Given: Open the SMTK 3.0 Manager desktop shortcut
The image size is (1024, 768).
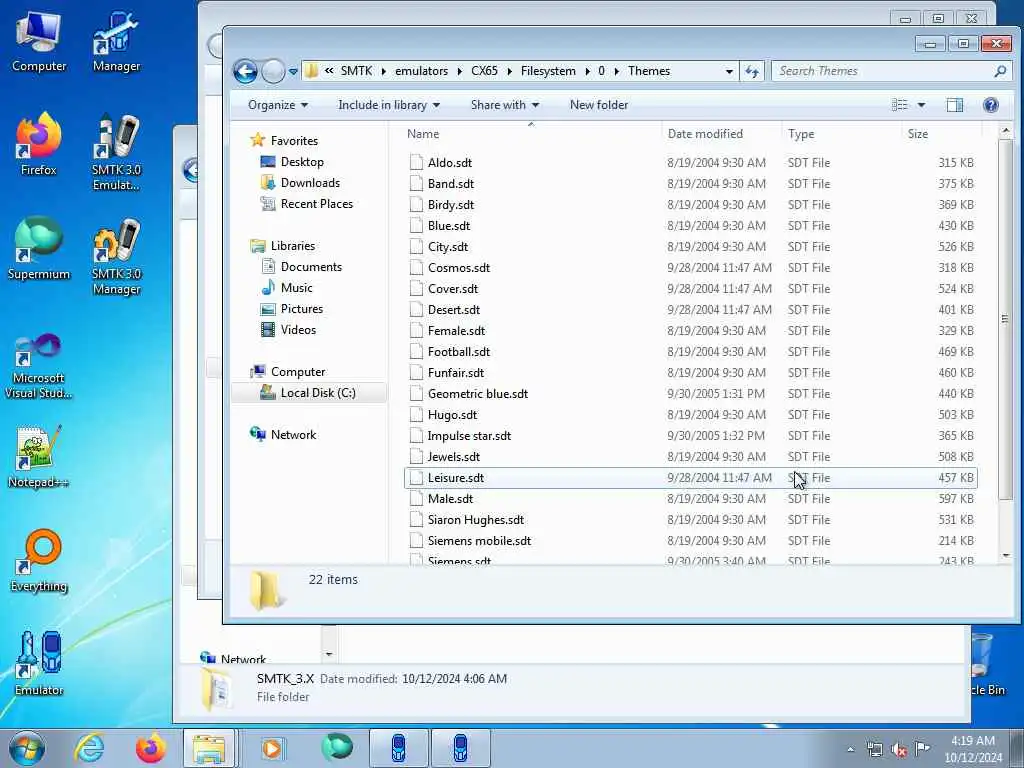Looking at the screenshot, I should point(116,256).
